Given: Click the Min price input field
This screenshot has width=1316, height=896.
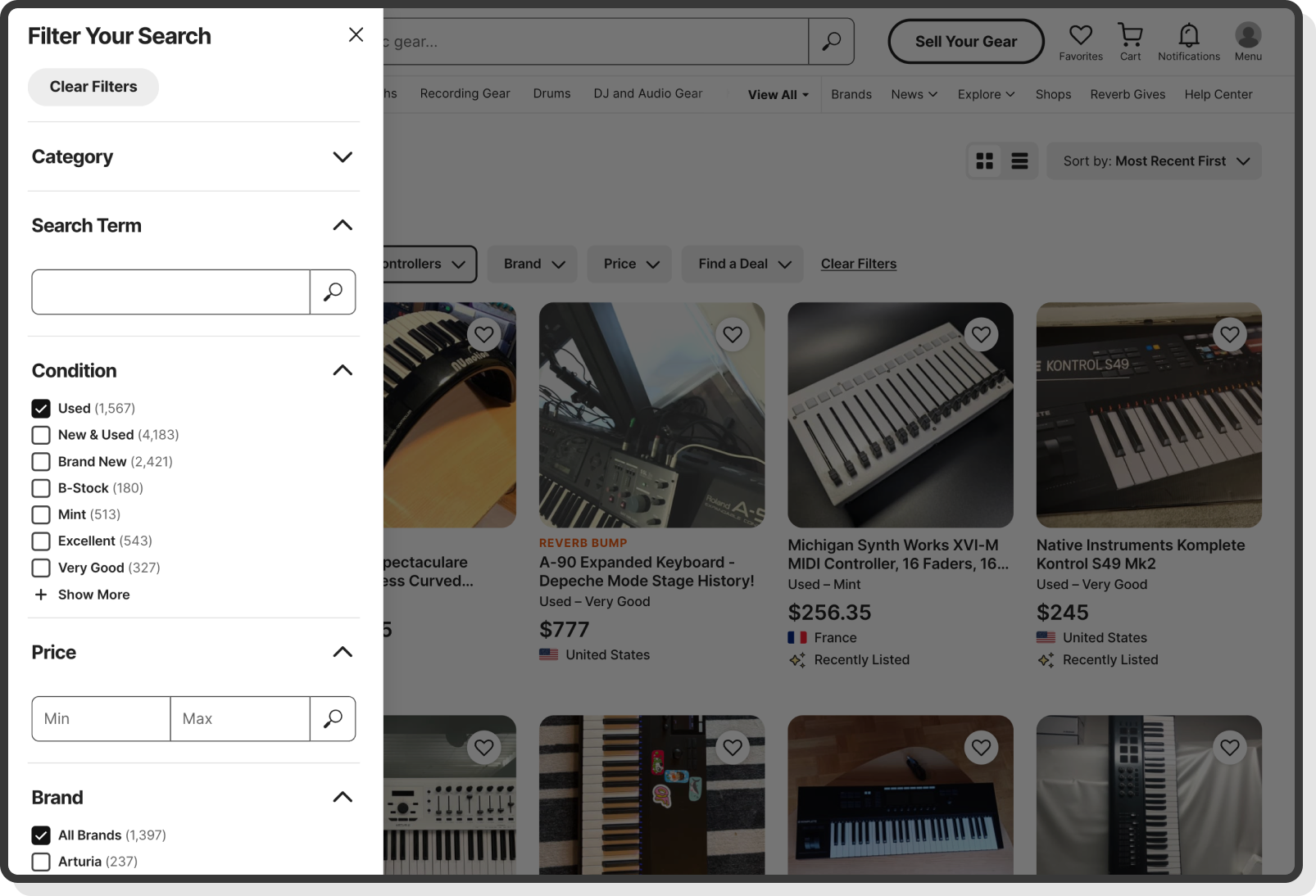Looking at the screenshot, I should click(x=100, y=718).
